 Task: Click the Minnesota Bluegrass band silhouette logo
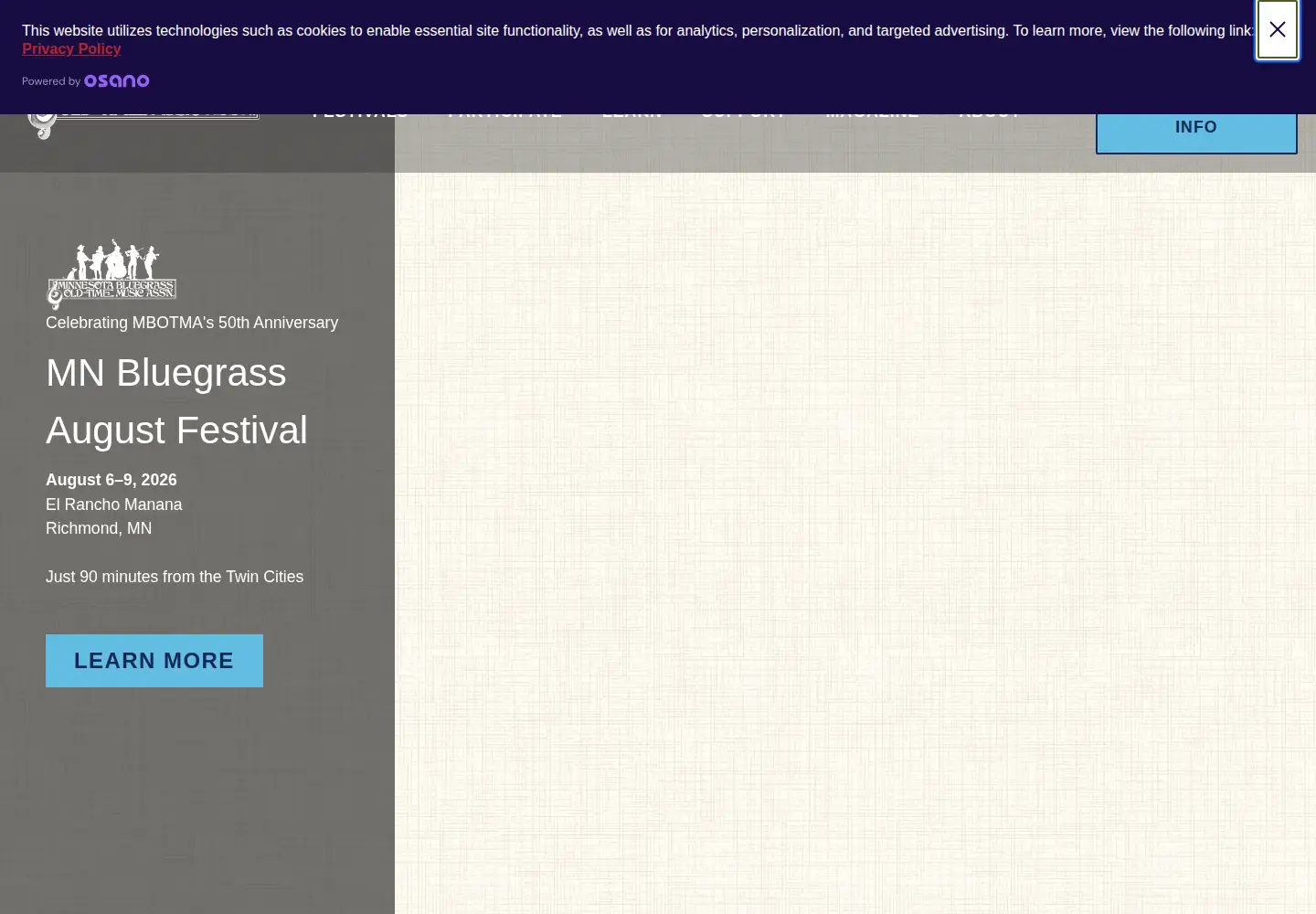[x=111, y=274]
